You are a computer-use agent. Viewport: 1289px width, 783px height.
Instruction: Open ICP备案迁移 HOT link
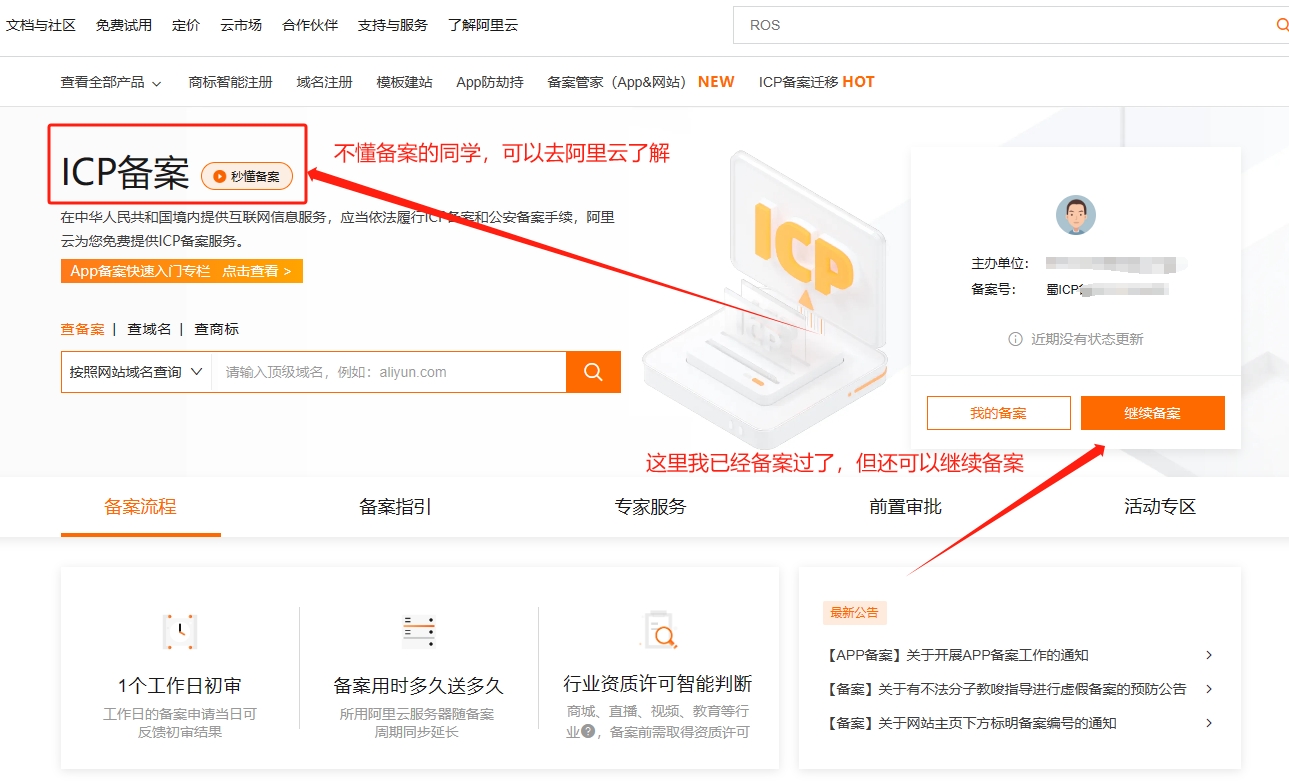pos(817,82)
